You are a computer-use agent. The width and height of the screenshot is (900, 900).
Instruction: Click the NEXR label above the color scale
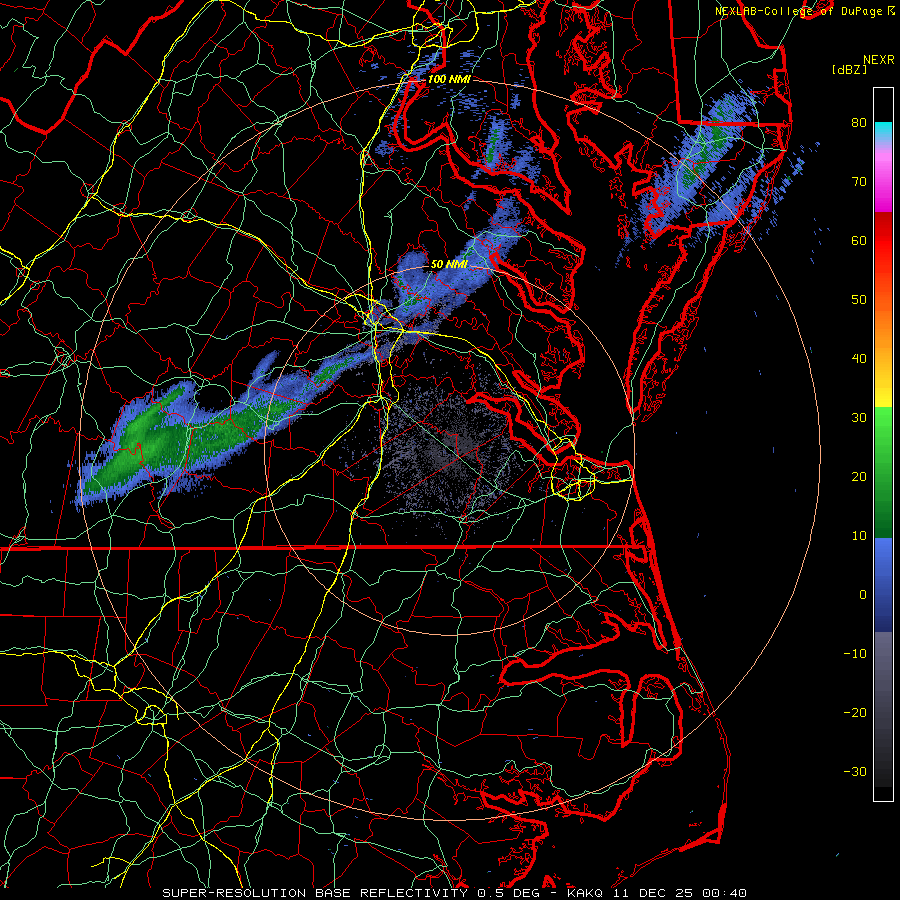(x=878, y=60)
